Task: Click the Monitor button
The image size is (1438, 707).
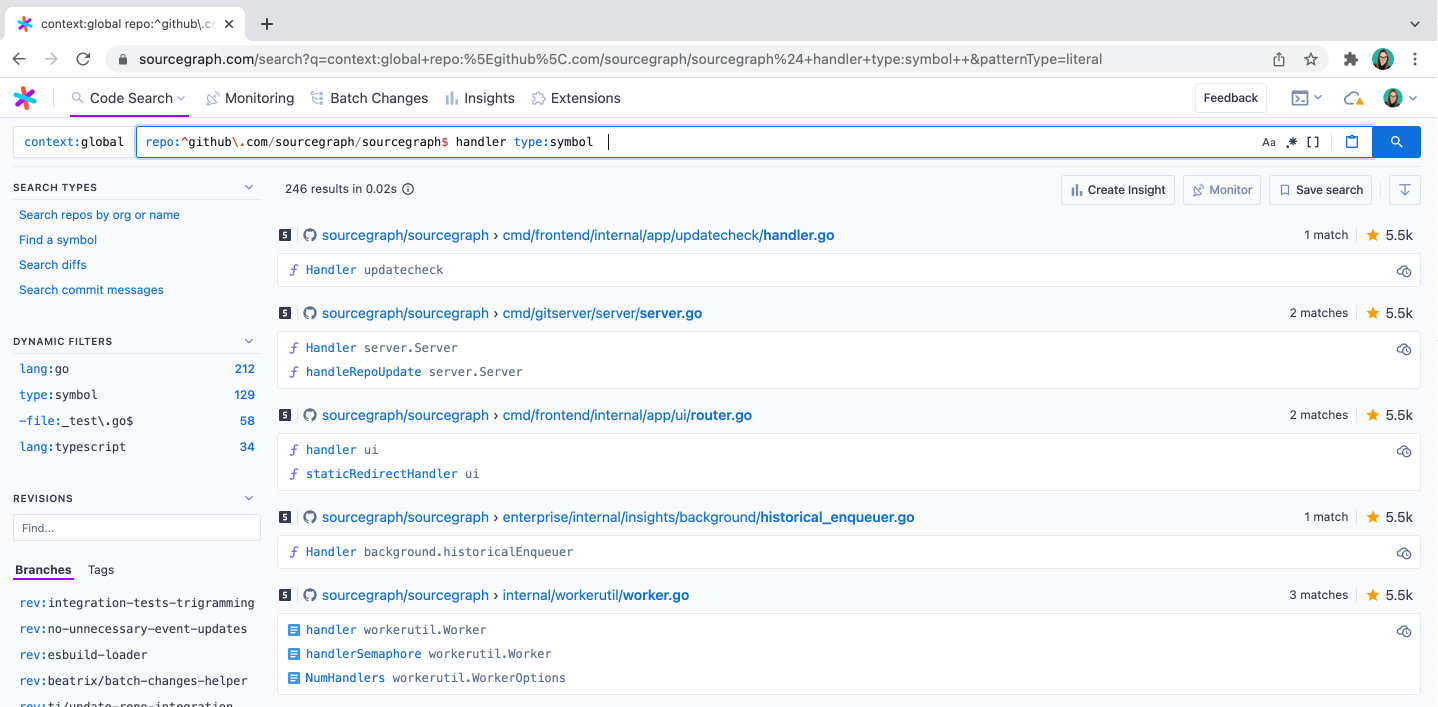Action: 1221,190
